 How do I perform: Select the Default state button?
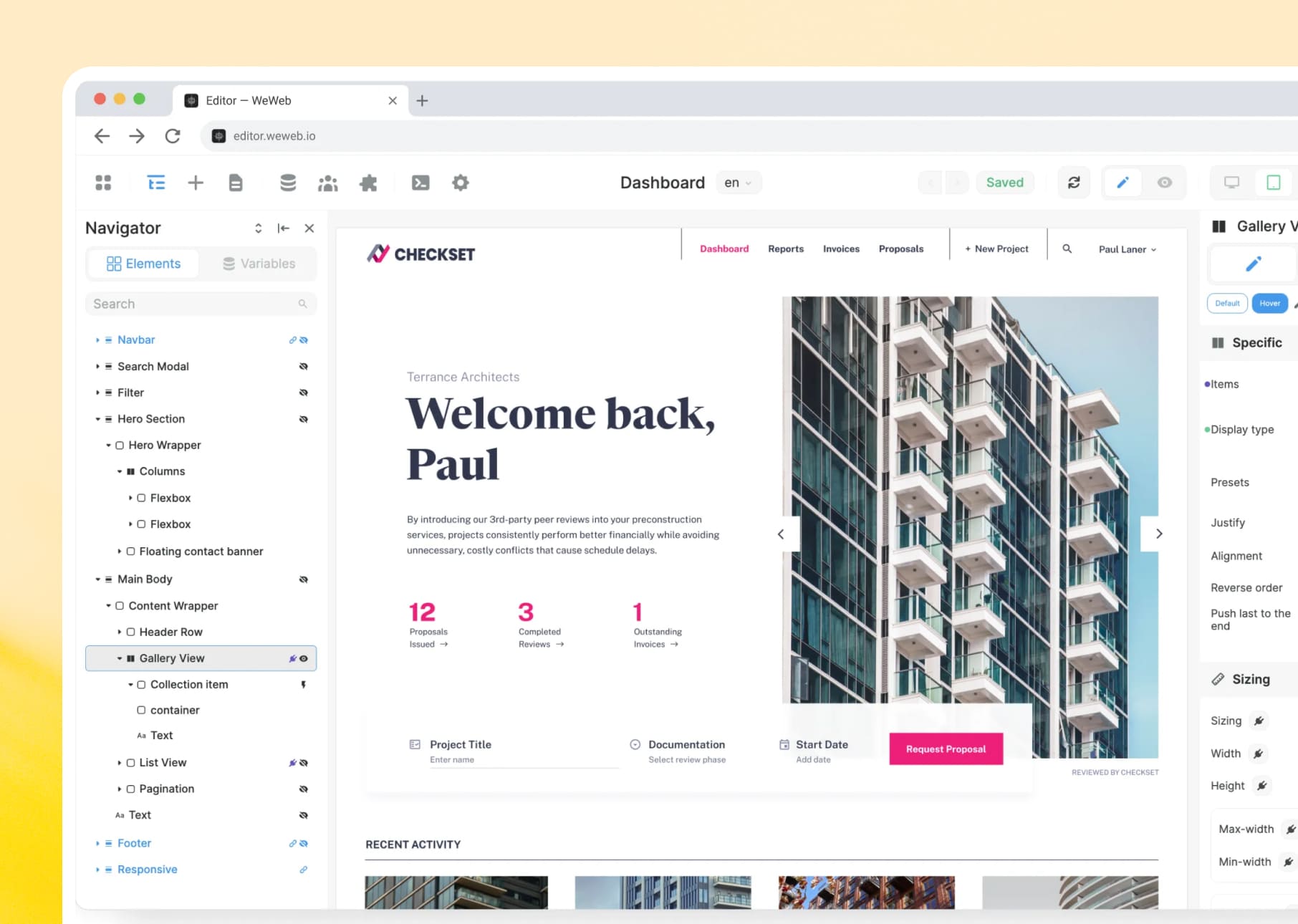pos(1227,304)
